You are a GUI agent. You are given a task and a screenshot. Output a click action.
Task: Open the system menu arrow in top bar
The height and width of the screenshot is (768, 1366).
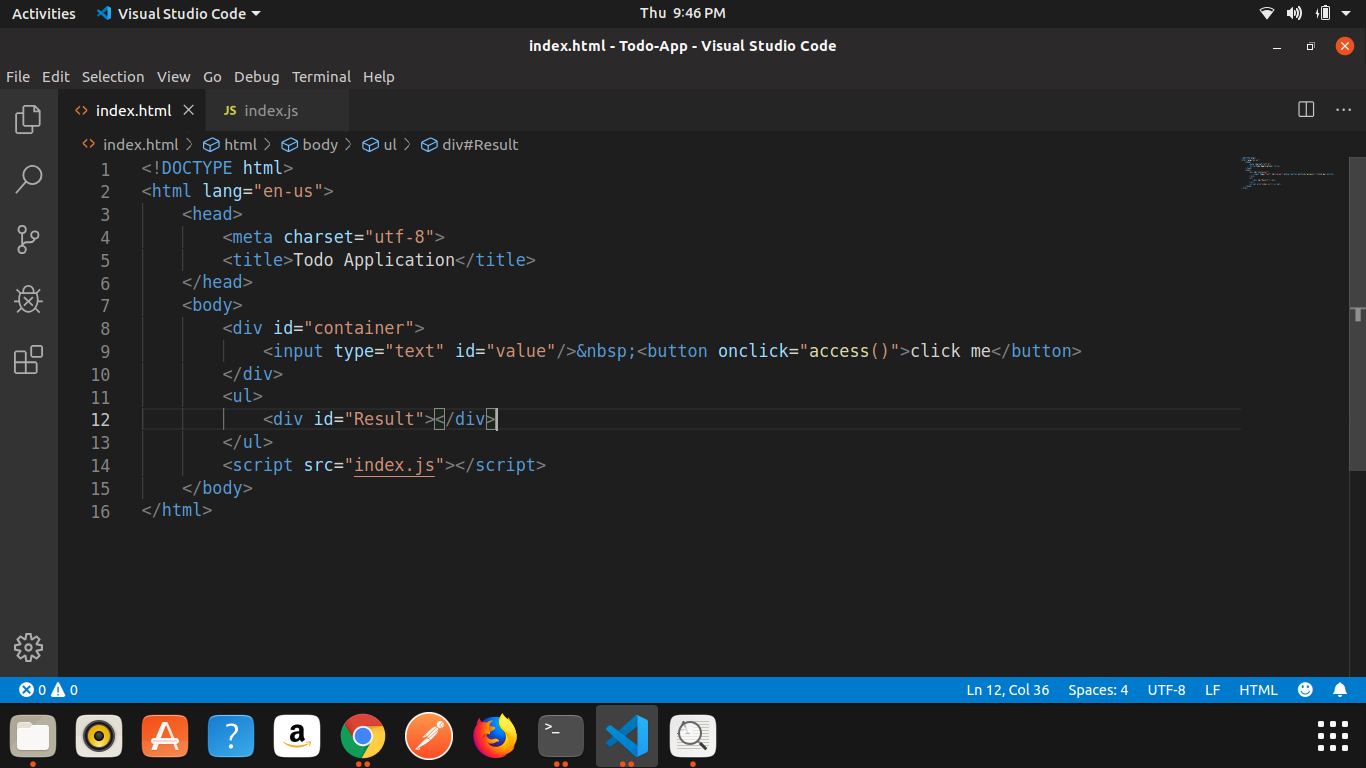point(1347,14)
